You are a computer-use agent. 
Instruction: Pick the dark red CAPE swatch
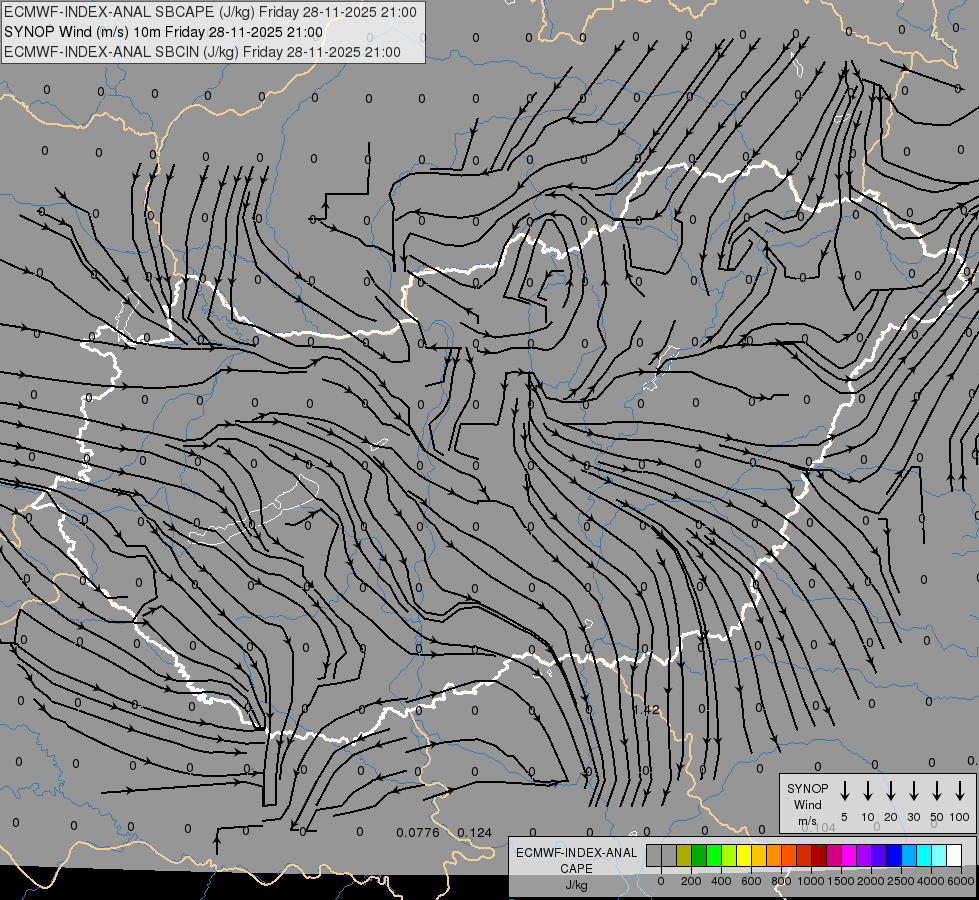coord(819,855)
